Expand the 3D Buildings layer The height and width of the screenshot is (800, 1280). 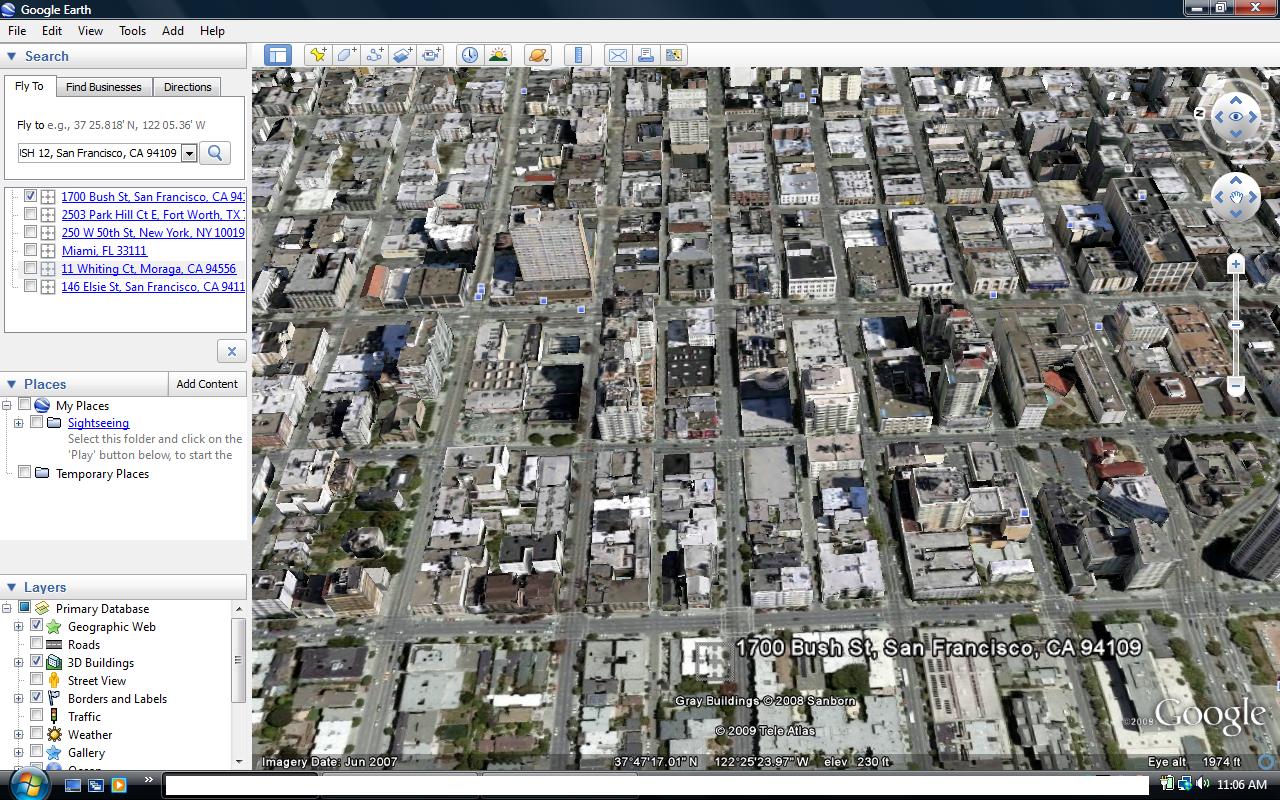pyautogui.click(x=18, y=662)
